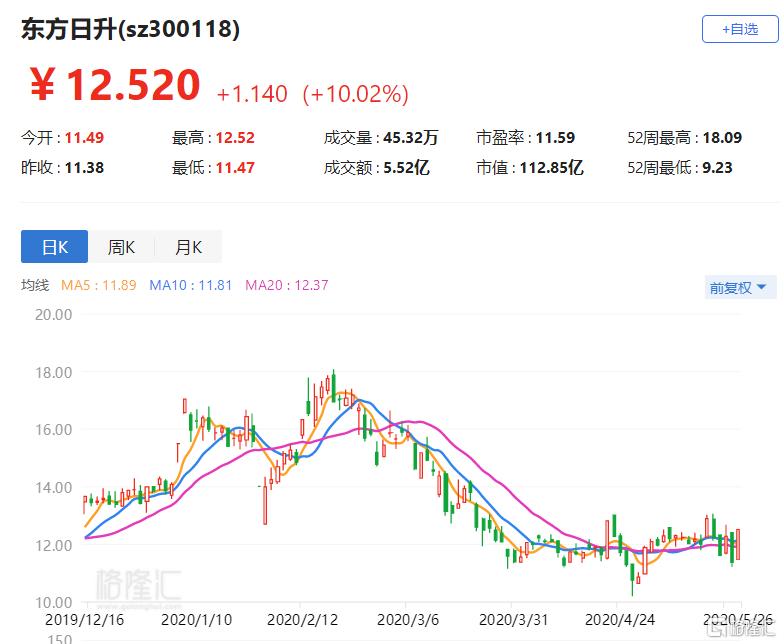The image size is (782, 644).
Task: Click the 12.00 price axis label
Action: pyautogui.click(x=53, y=545)
